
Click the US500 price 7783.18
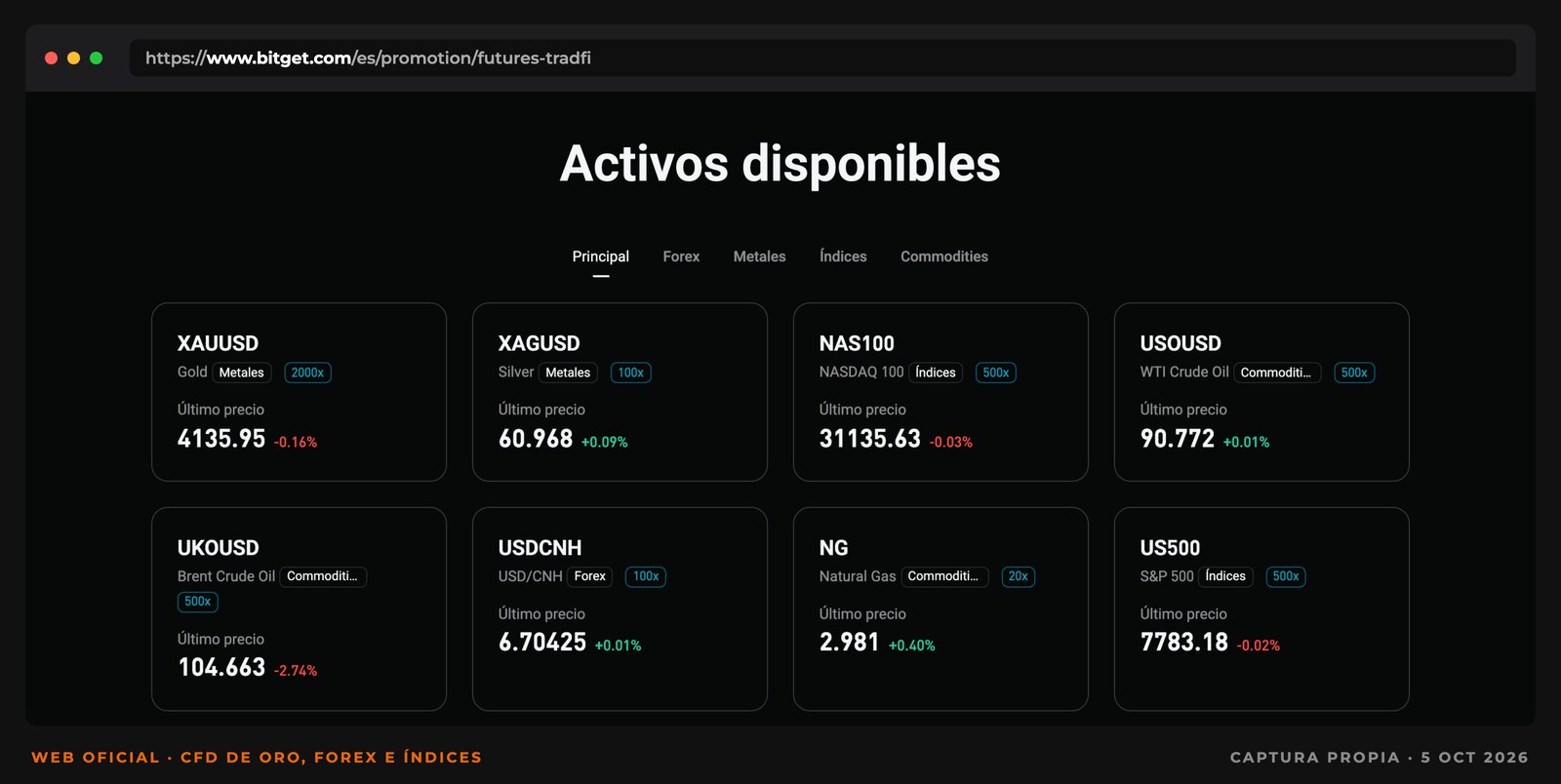pos(1184,642)
